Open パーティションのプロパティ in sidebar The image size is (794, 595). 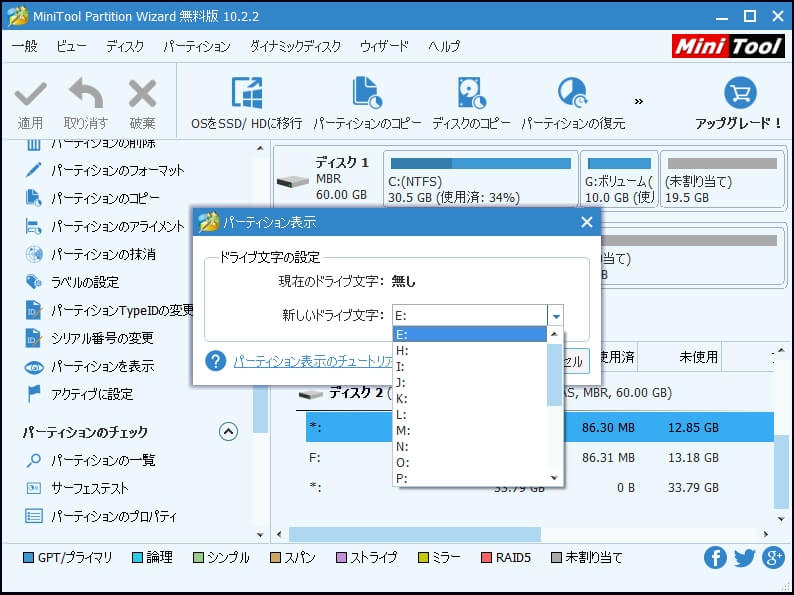[101, 517]
